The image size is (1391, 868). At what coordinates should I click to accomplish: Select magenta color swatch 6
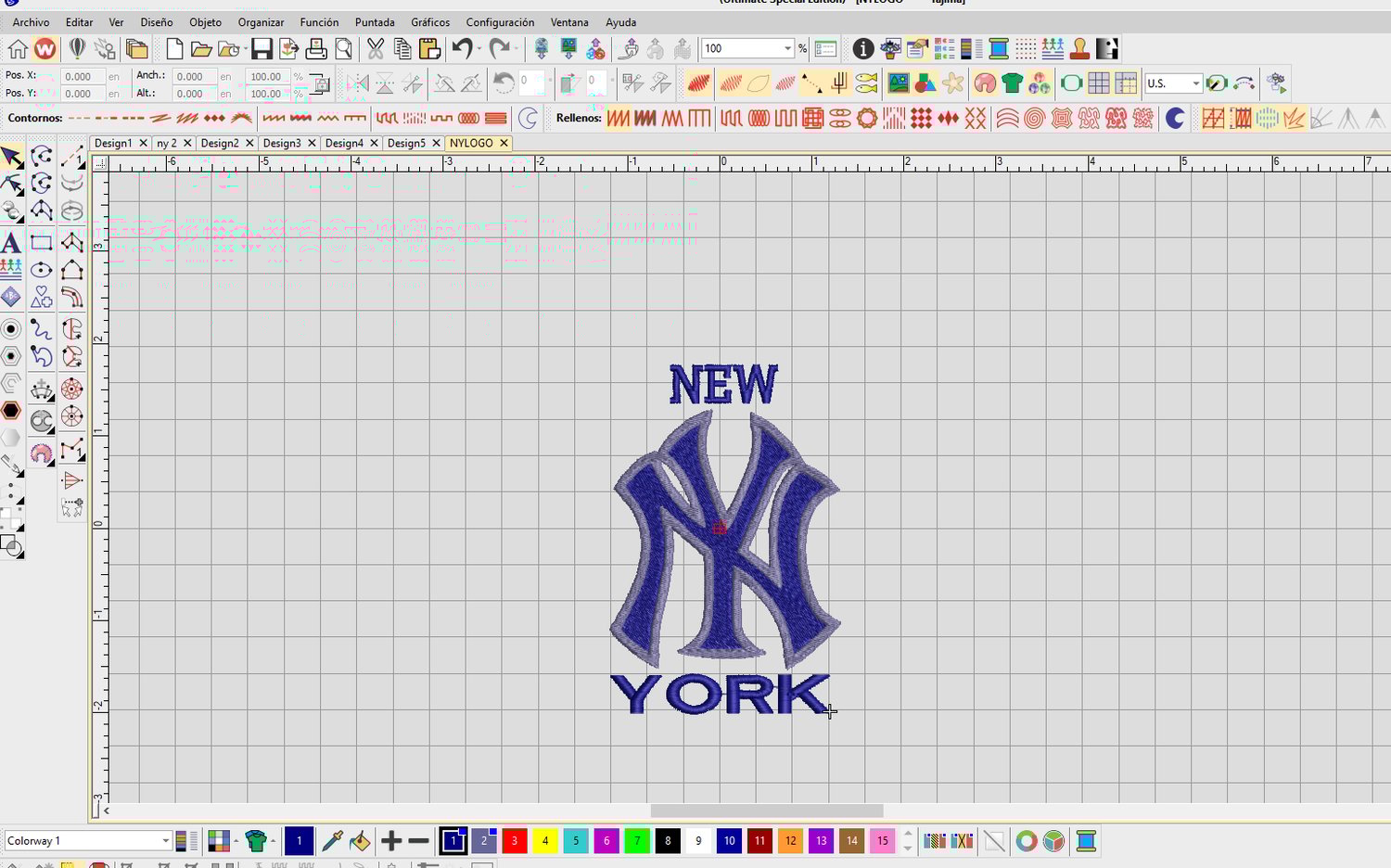606,841
